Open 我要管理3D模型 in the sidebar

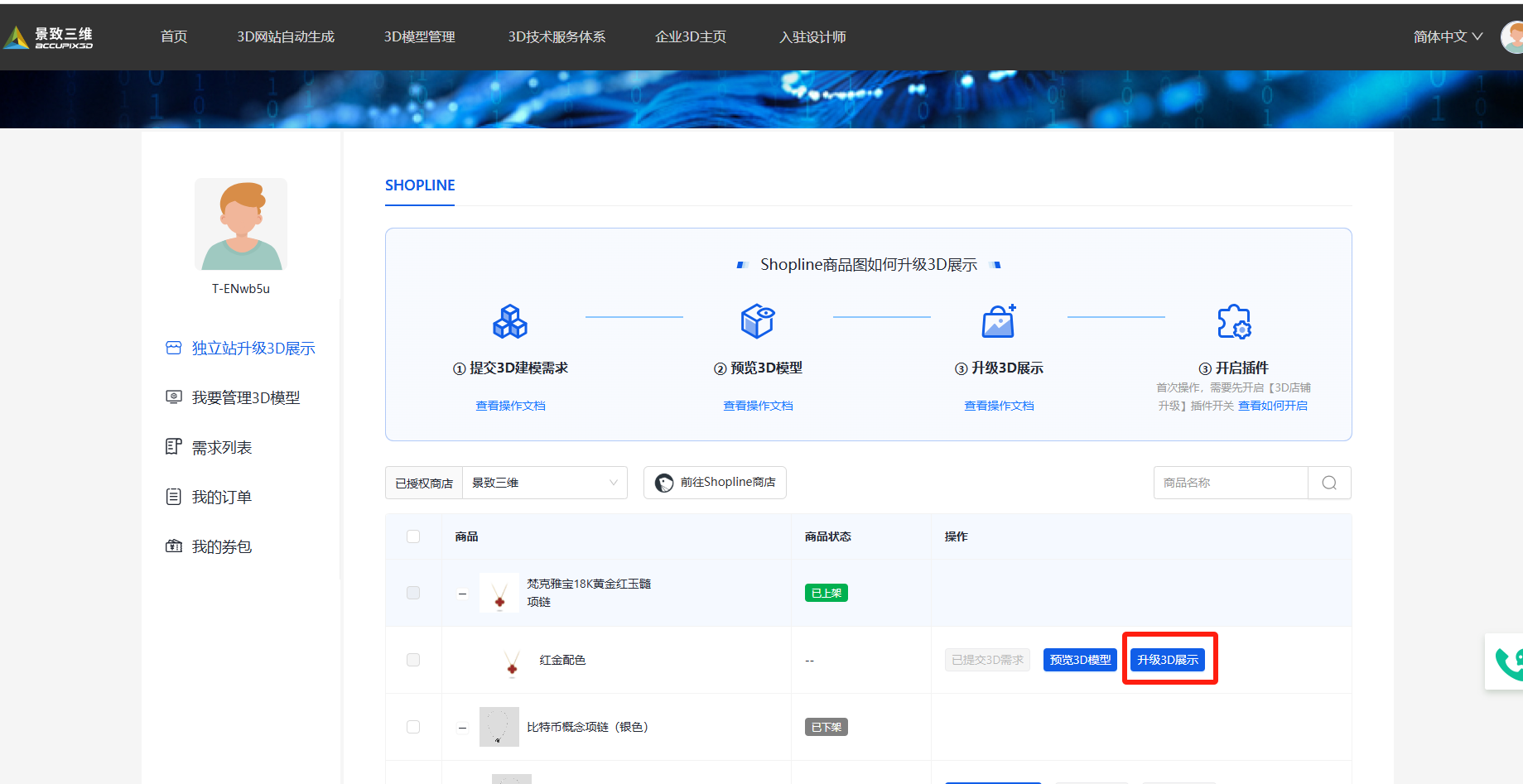[246, 397]
